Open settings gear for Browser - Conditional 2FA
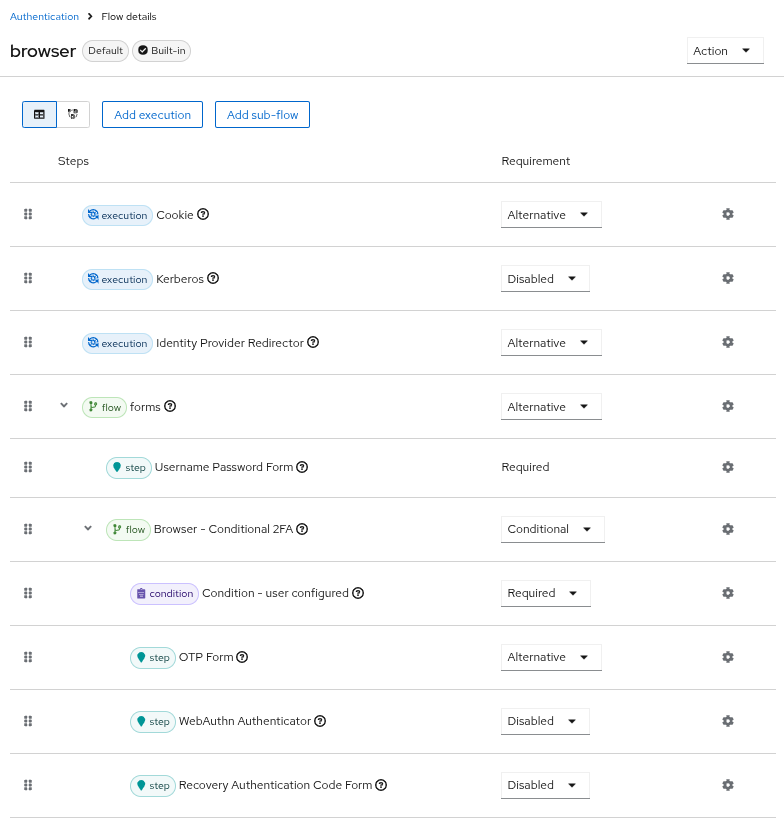The width and height of the screenshot is (784, 830). coord(728,529)
